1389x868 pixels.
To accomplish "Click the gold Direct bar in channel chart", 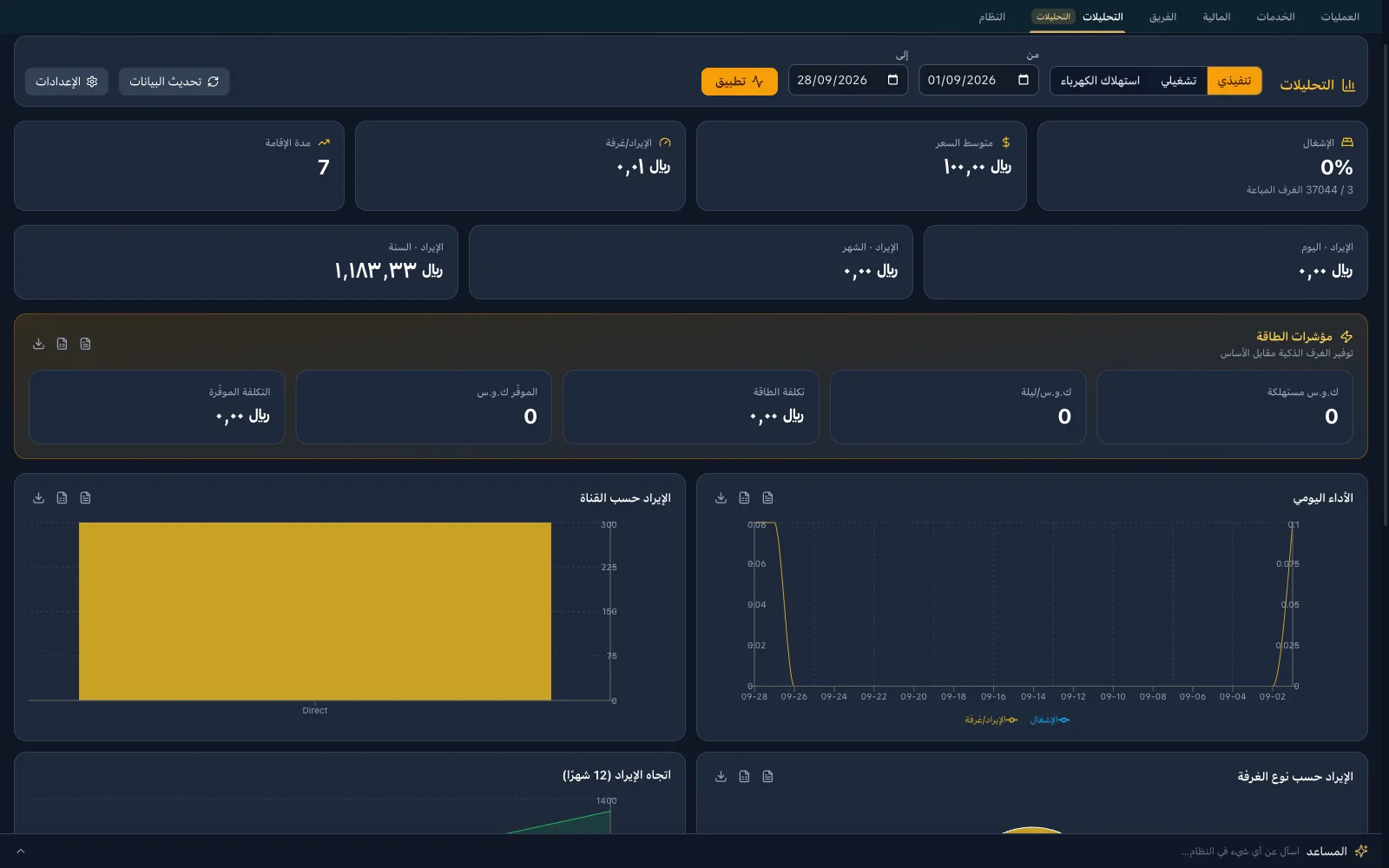I will click(315, 611).
